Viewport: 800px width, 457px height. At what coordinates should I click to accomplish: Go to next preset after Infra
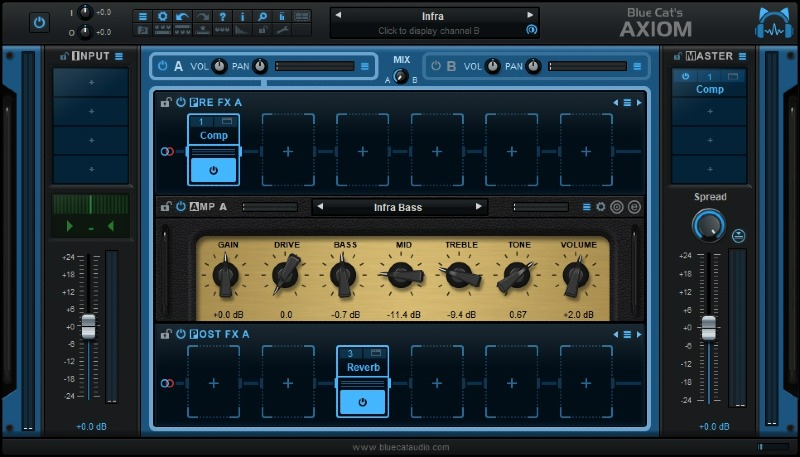coord(530,15)
